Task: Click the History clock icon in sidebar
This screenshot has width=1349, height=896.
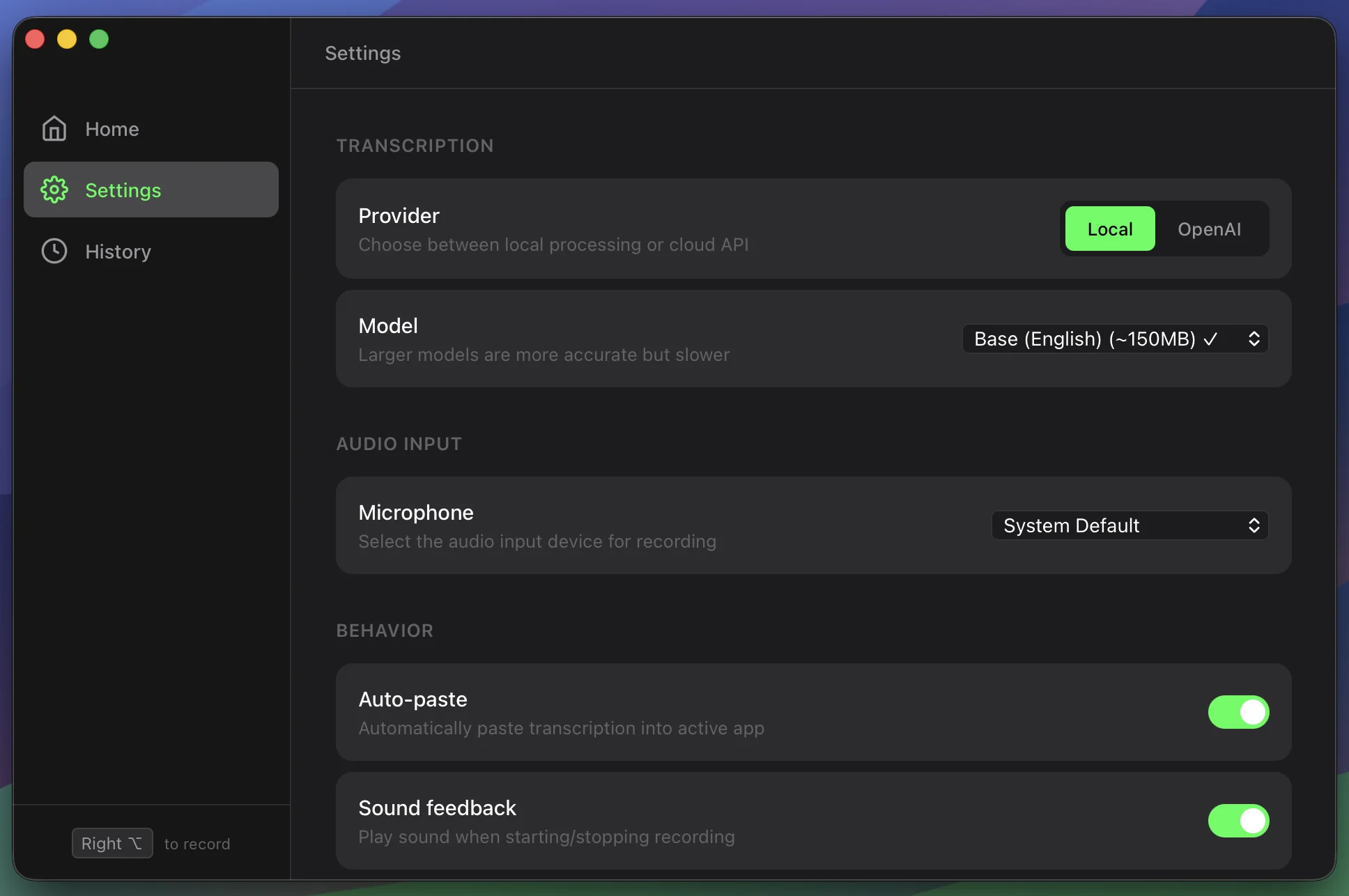Action: (54, 252)
